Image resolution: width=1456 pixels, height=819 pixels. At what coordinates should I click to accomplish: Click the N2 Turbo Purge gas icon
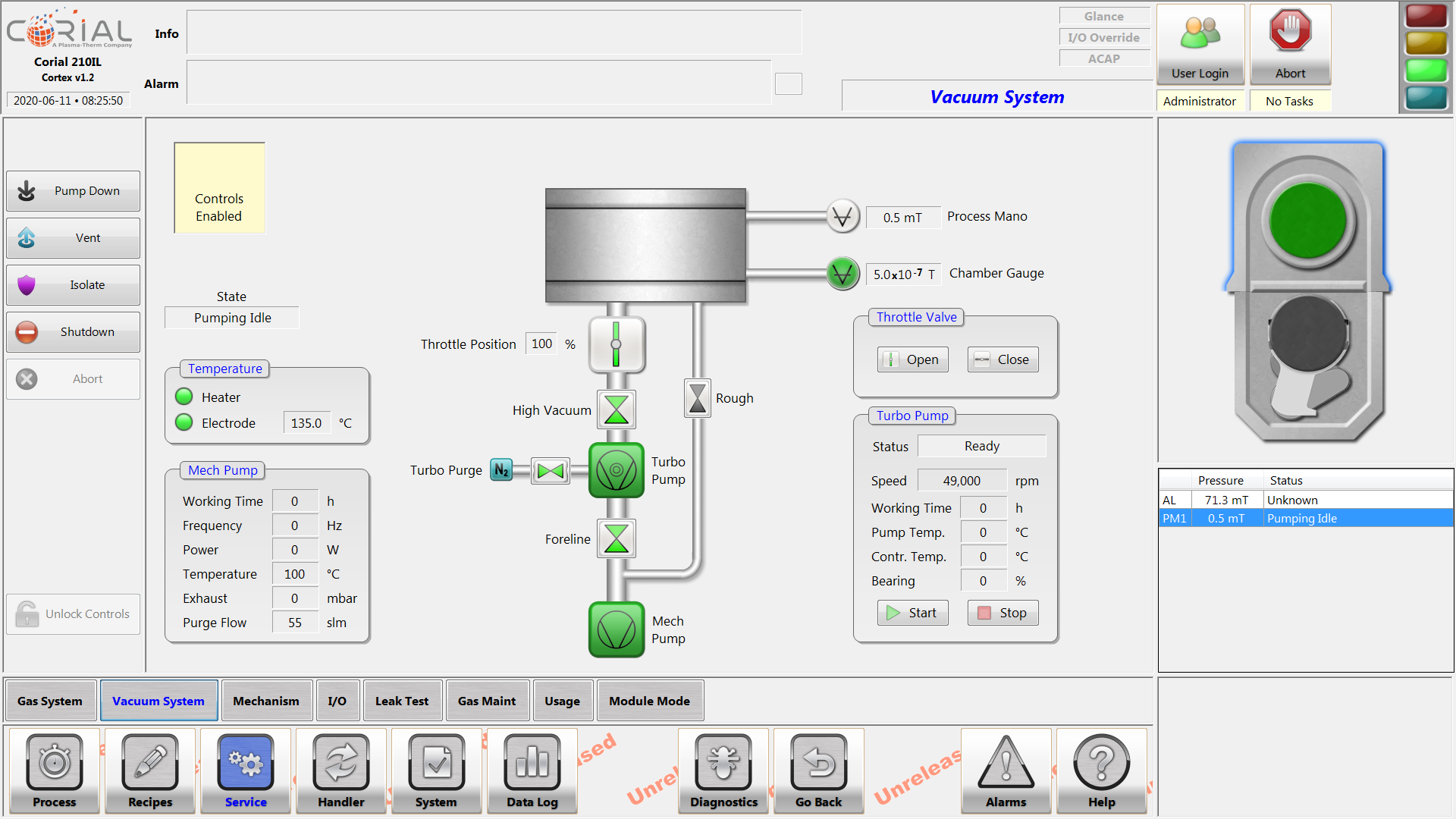click(x=501, y=470)
